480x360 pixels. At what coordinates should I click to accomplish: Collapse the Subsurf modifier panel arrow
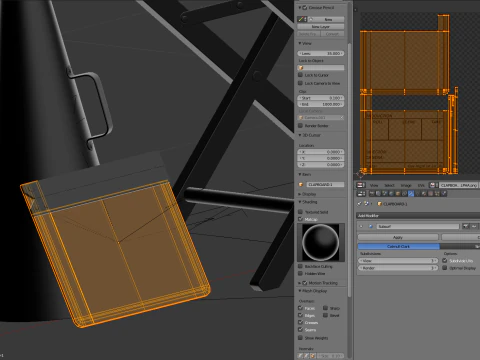pyautogui.click(x=361, y=226)
